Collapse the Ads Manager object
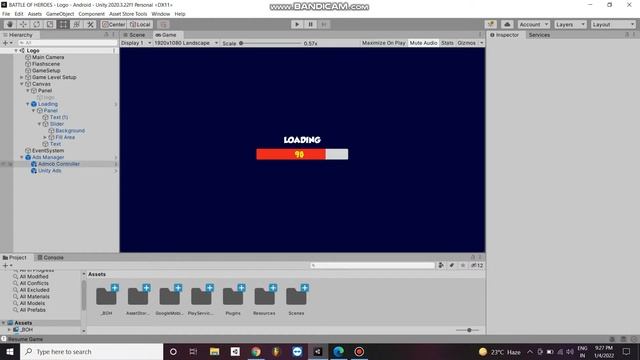This screenshot has width=640, height=360. pos(22,157)
